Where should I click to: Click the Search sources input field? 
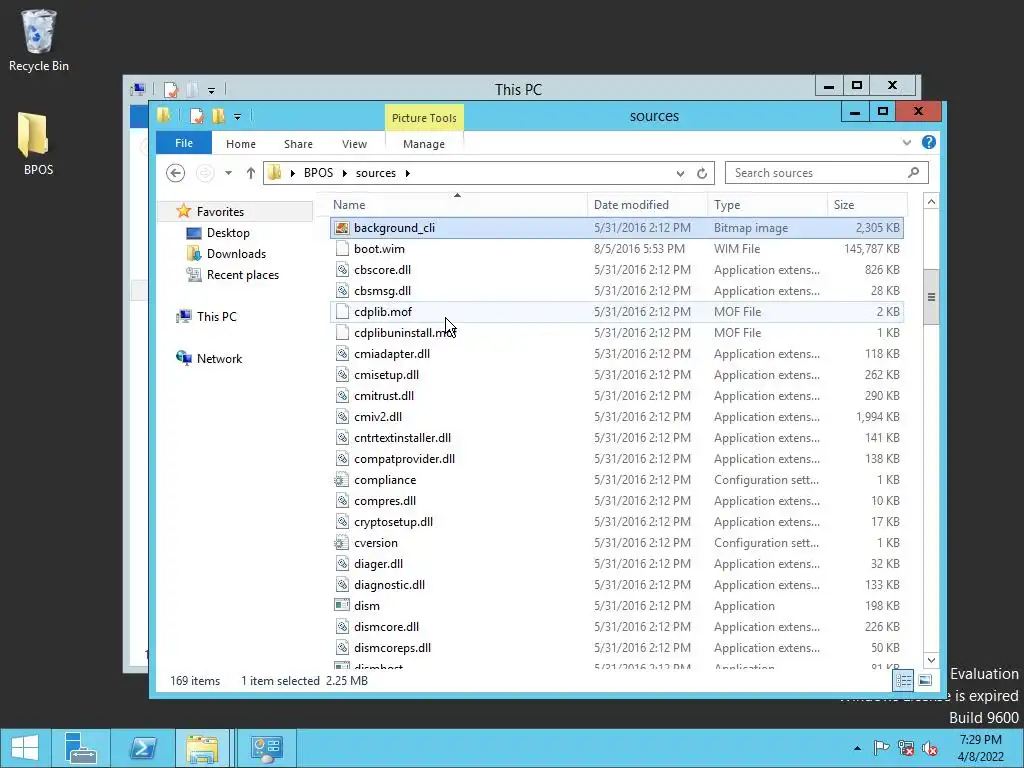(x=816, y=173)
